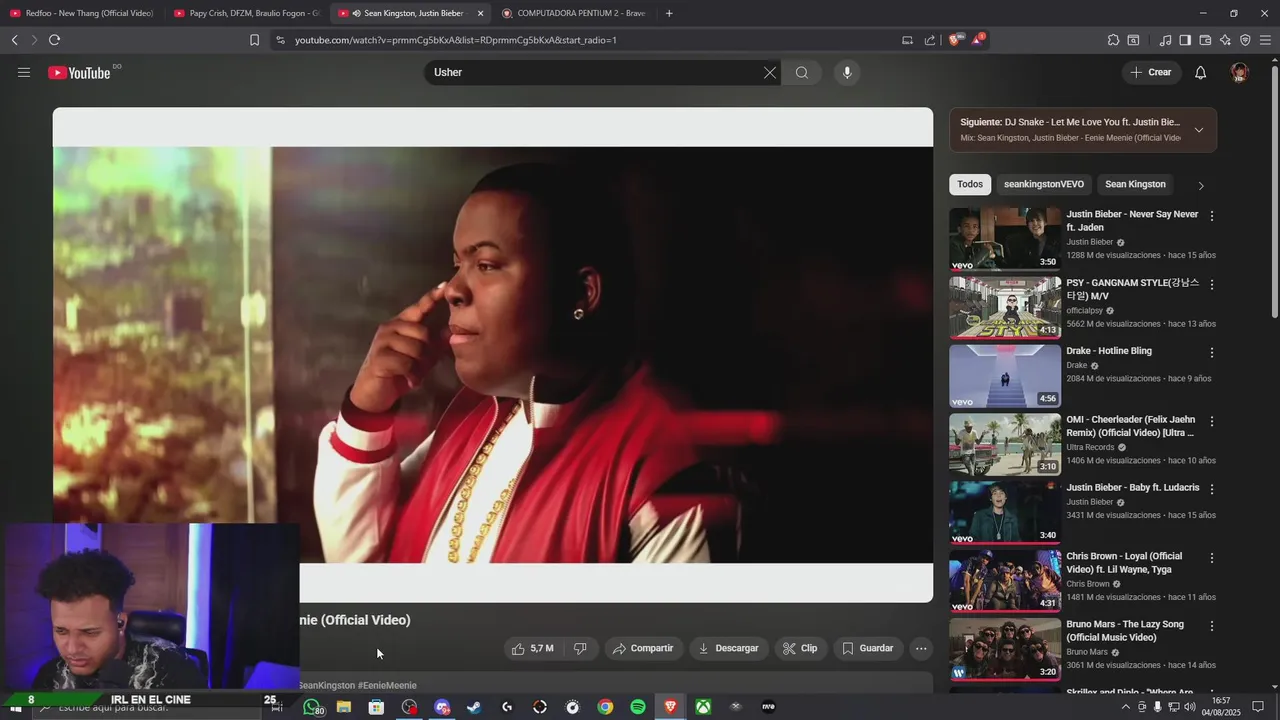Switch to COMPUTADORA PENTIUM 2 tab

tap(574, 13)
